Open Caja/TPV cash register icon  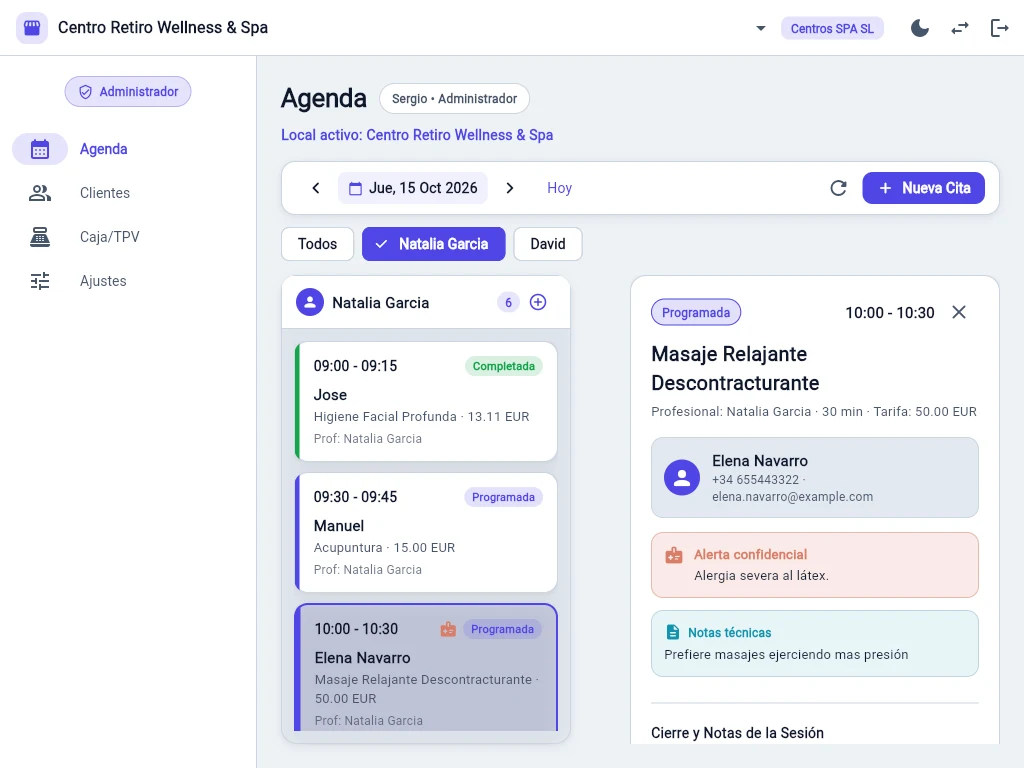pyautogui.click(x=40, y=236)
